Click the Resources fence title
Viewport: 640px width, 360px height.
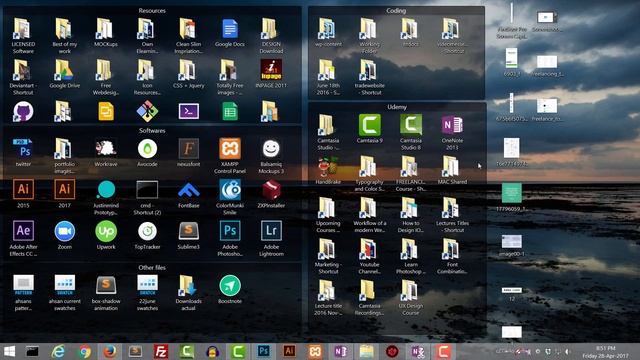coord(152,11)
